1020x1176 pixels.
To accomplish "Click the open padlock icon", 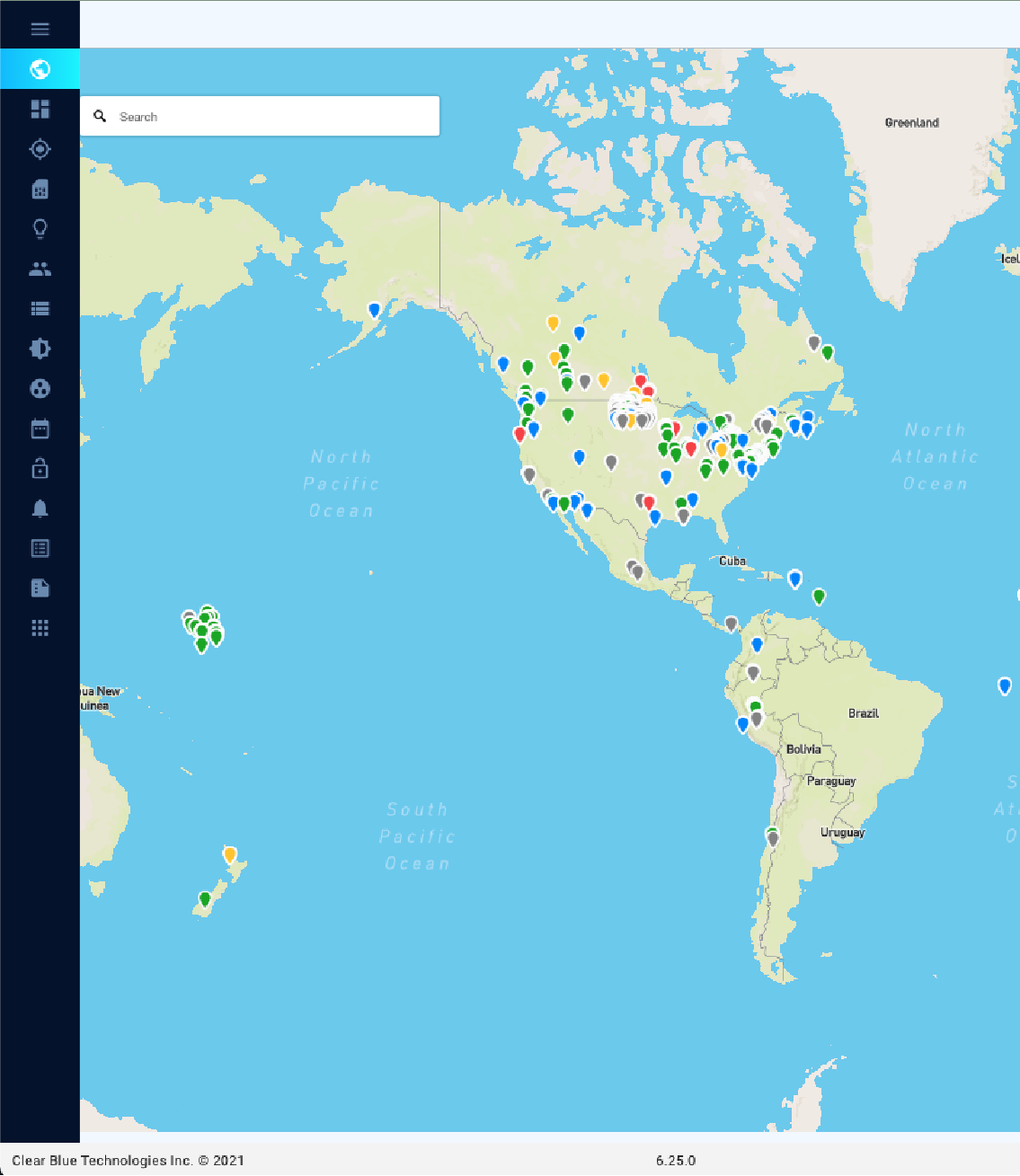I will tap(40, 468).
